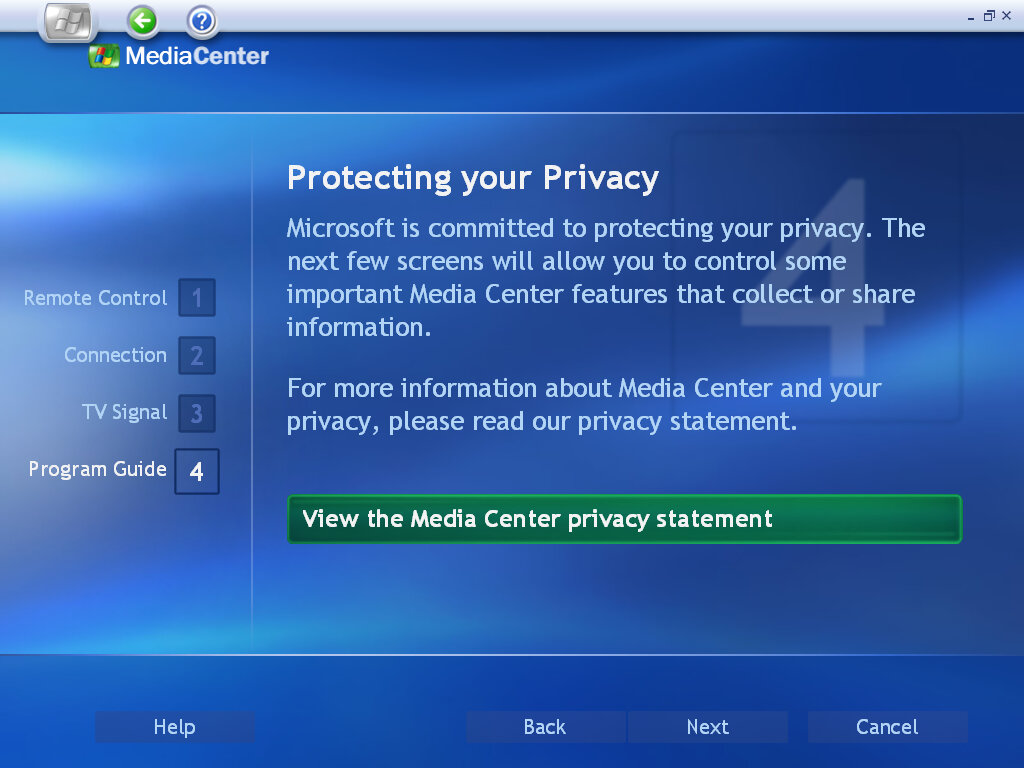The height and width of the screenshot is (768, 1024).
Task: Click the MediaCenter logo
Action: tap(180, 56)
